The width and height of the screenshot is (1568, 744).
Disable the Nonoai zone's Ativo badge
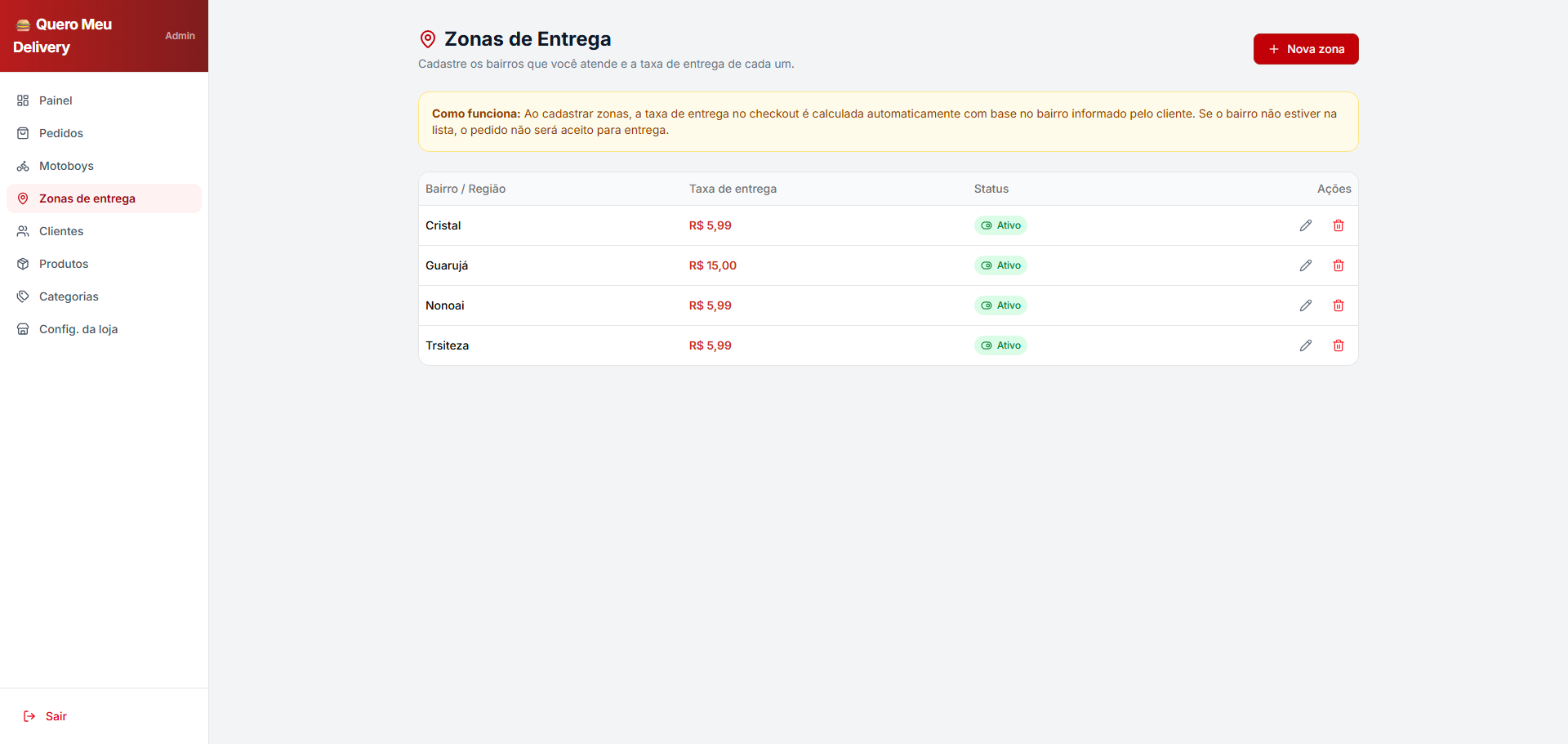[x=1000, y=305]
